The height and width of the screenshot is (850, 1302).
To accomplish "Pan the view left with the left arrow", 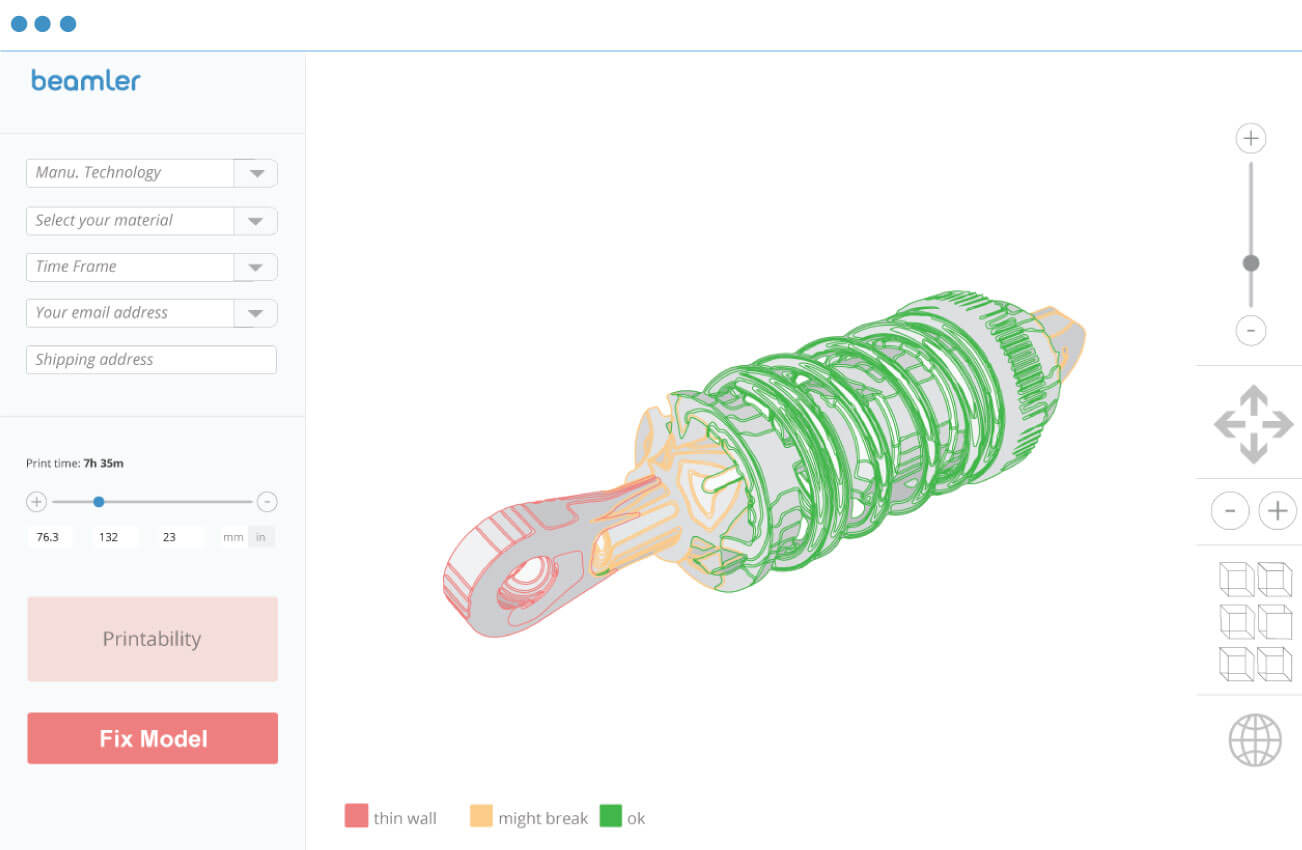I will click(x=1227, y=425).
